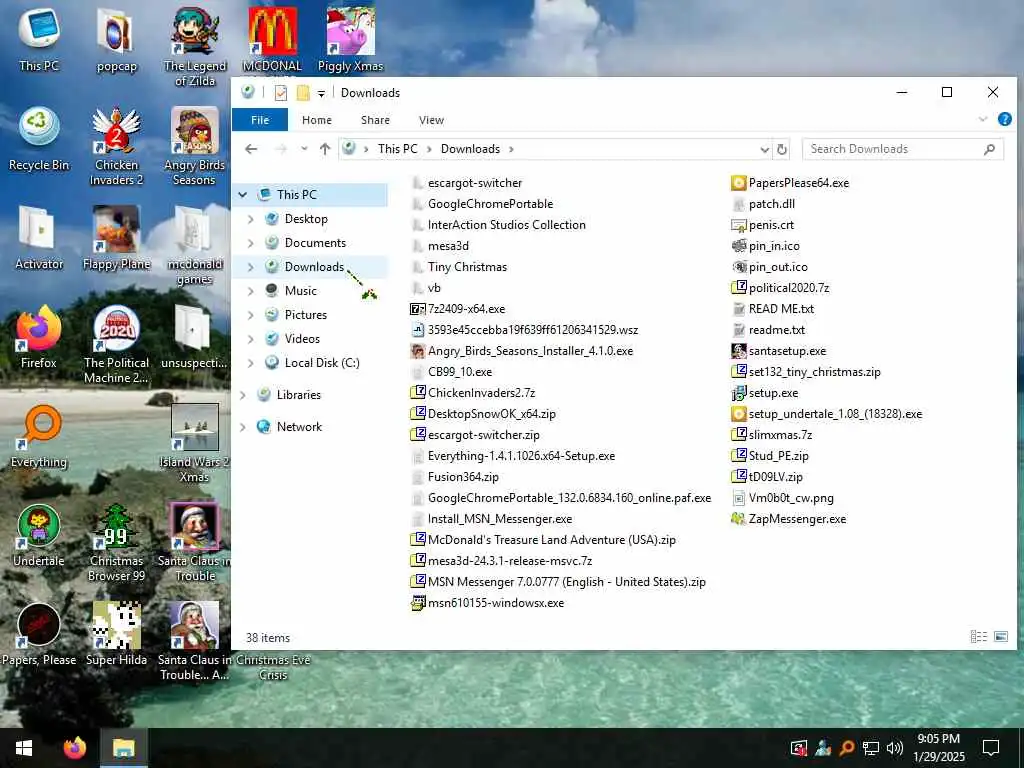Open the File menu tab
This screenshot has height=768, width=1024.
(x=260, y=120)
